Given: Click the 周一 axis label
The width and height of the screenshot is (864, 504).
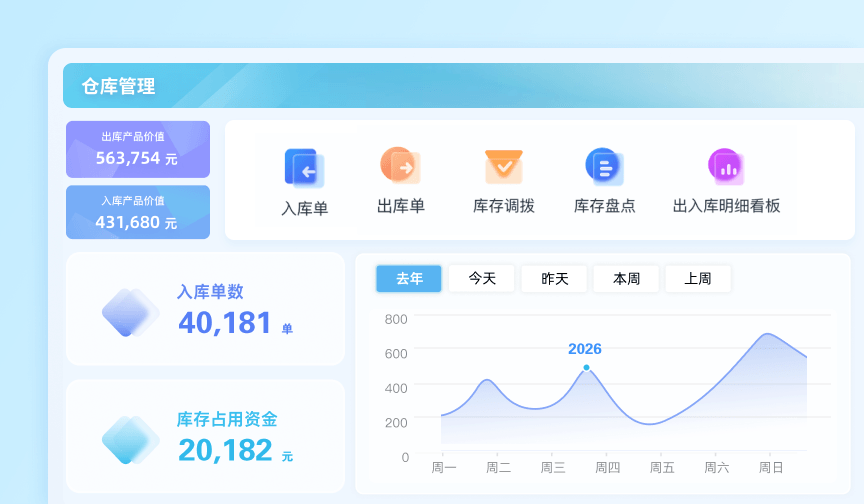Looking at the screenshot, I should 444,468.
